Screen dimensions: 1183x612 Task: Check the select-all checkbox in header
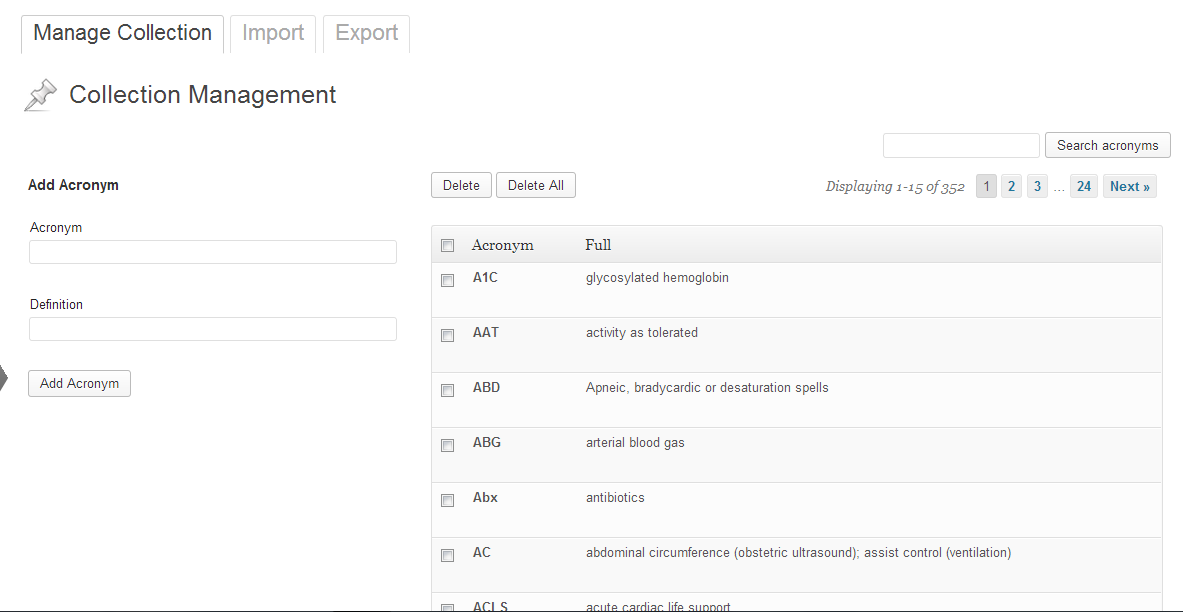(447, 245)
